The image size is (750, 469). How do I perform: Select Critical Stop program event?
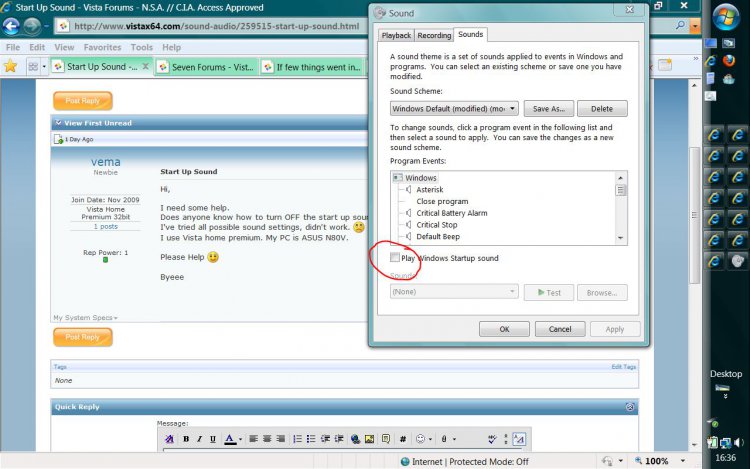coord(437,225)
